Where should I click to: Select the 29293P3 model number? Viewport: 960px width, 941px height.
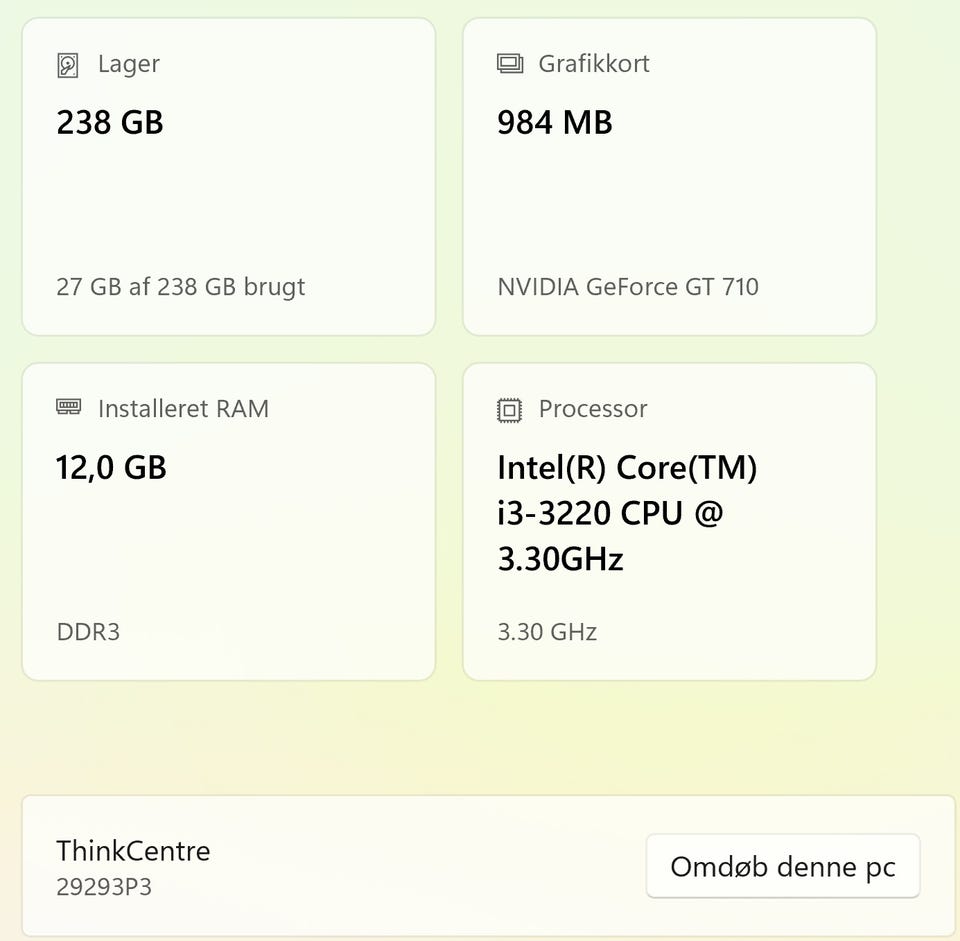coord(104,887)
